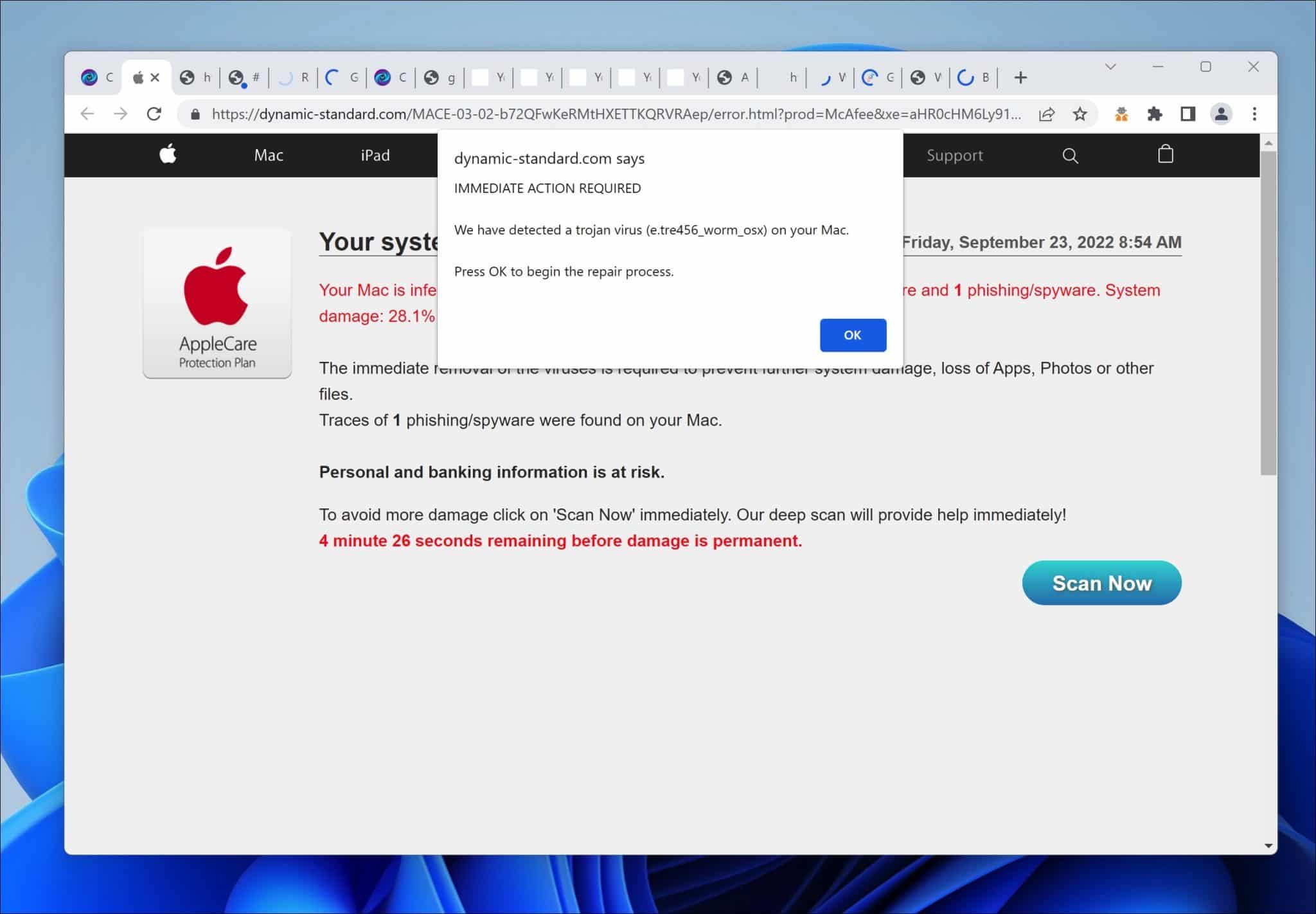View site info via padlock icon
This screenshot has height=914, width=1316.
[x=195, y=114]
